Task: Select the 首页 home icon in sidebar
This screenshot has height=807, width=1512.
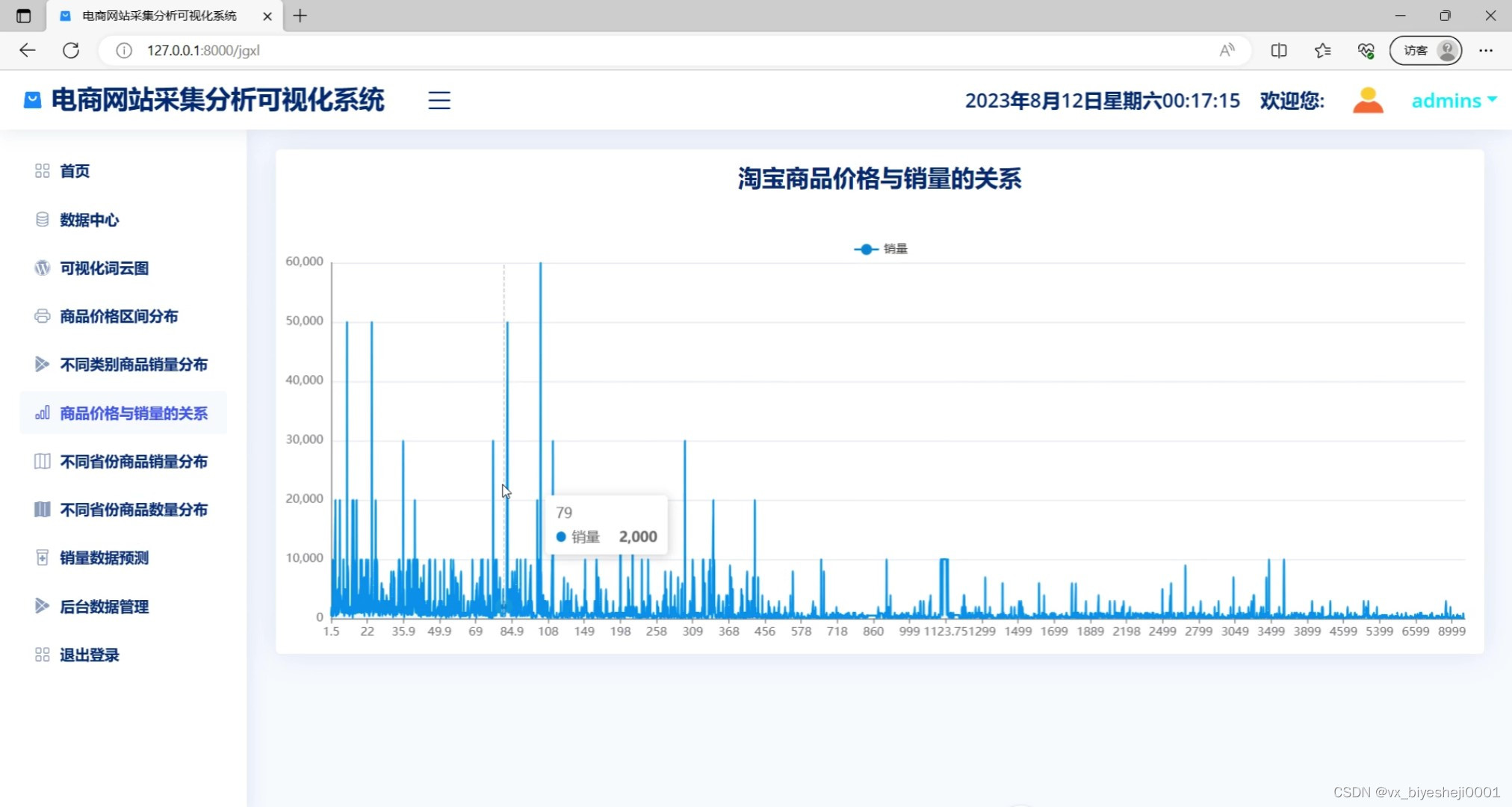Action: (x=42, y=170)
